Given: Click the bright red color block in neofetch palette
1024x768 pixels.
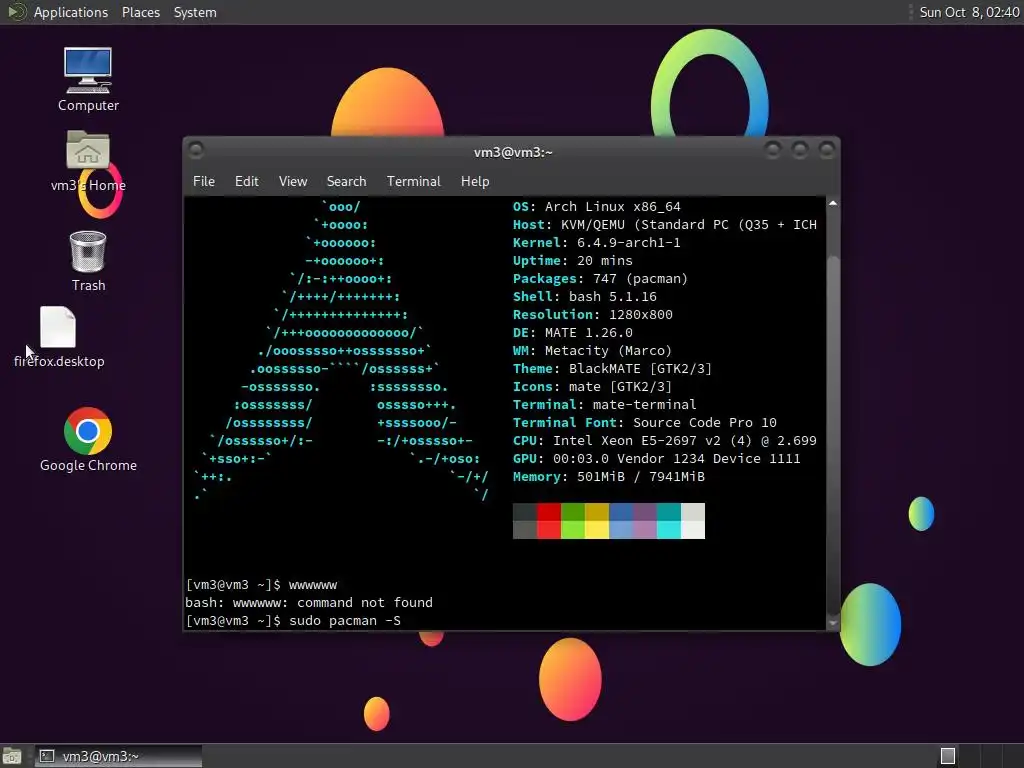Looking at the screenshot, I should click(549, 530).
